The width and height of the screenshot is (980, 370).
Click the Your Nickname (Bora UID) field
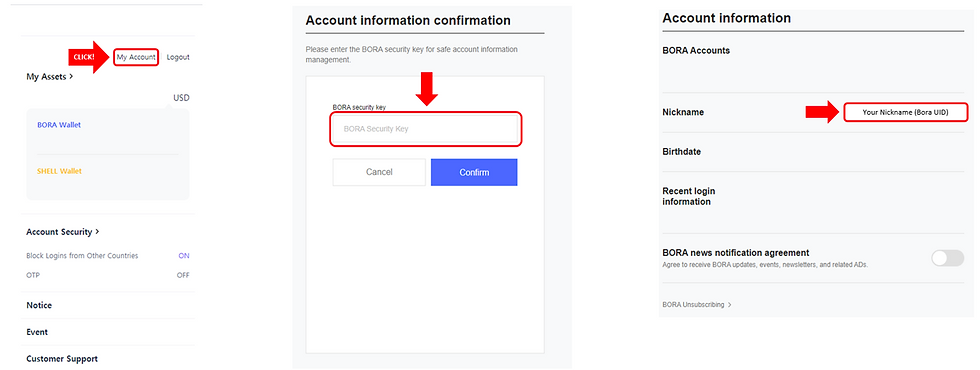pyautogui.click(x=906, y=112)
